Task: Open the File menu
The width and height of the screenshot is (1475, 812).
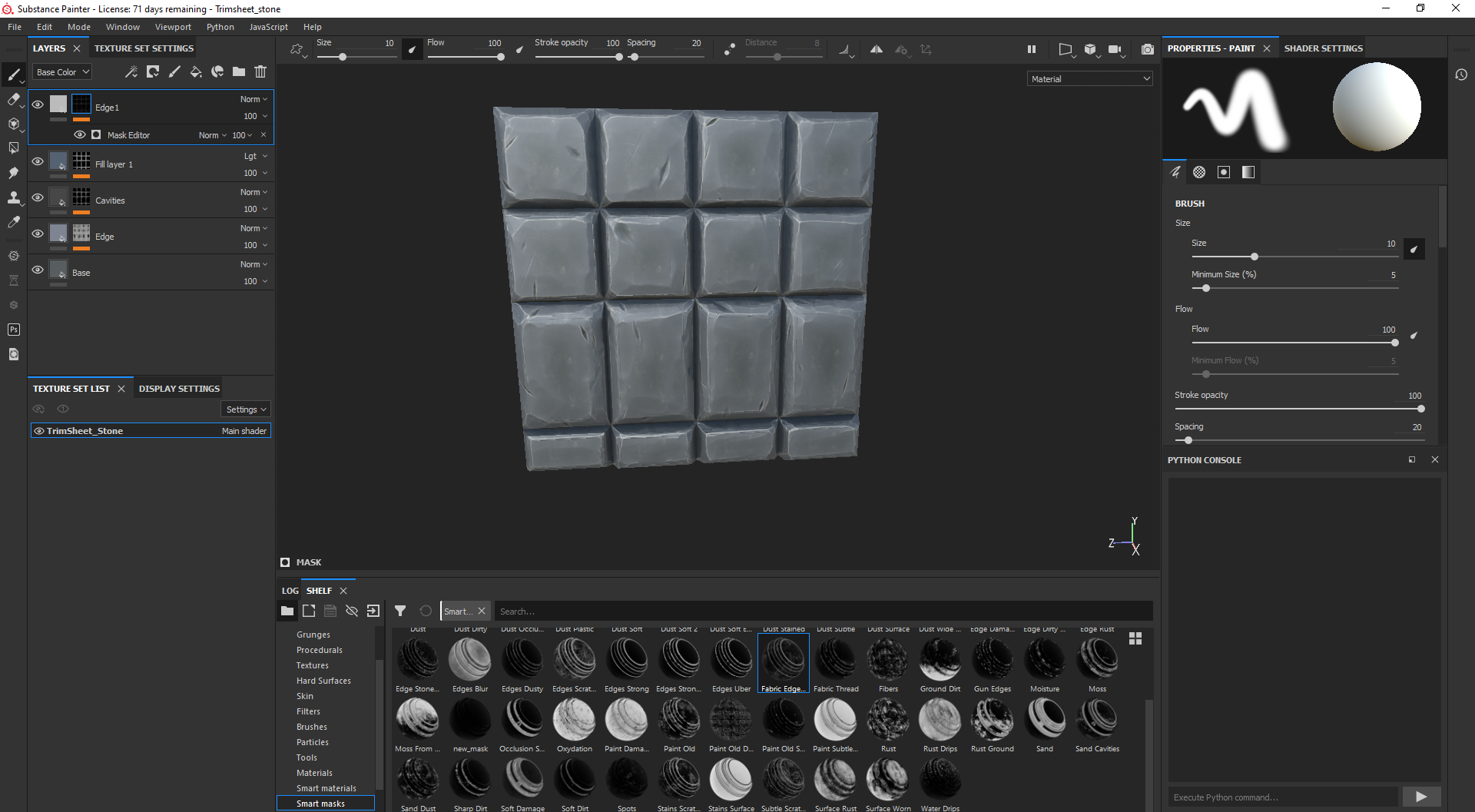Action: 15,27
